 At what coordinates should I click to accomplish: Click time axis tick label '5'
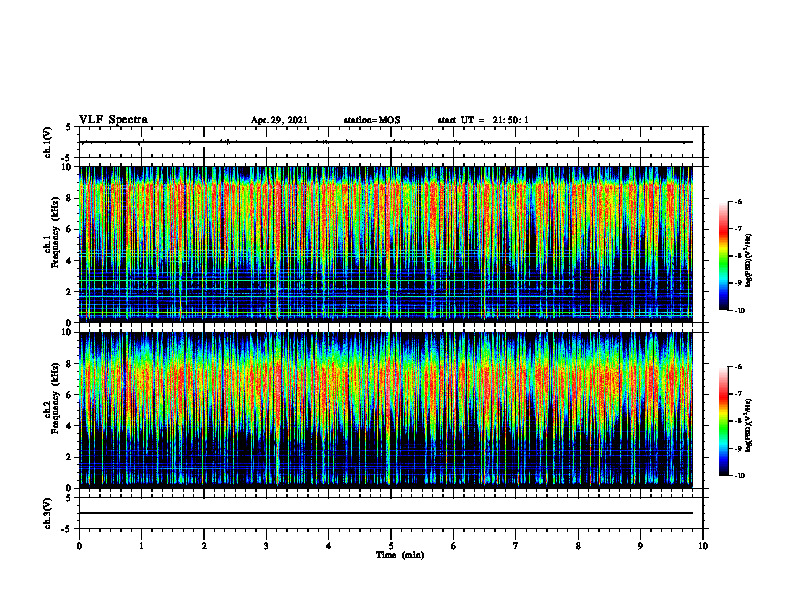coord(391,546)
